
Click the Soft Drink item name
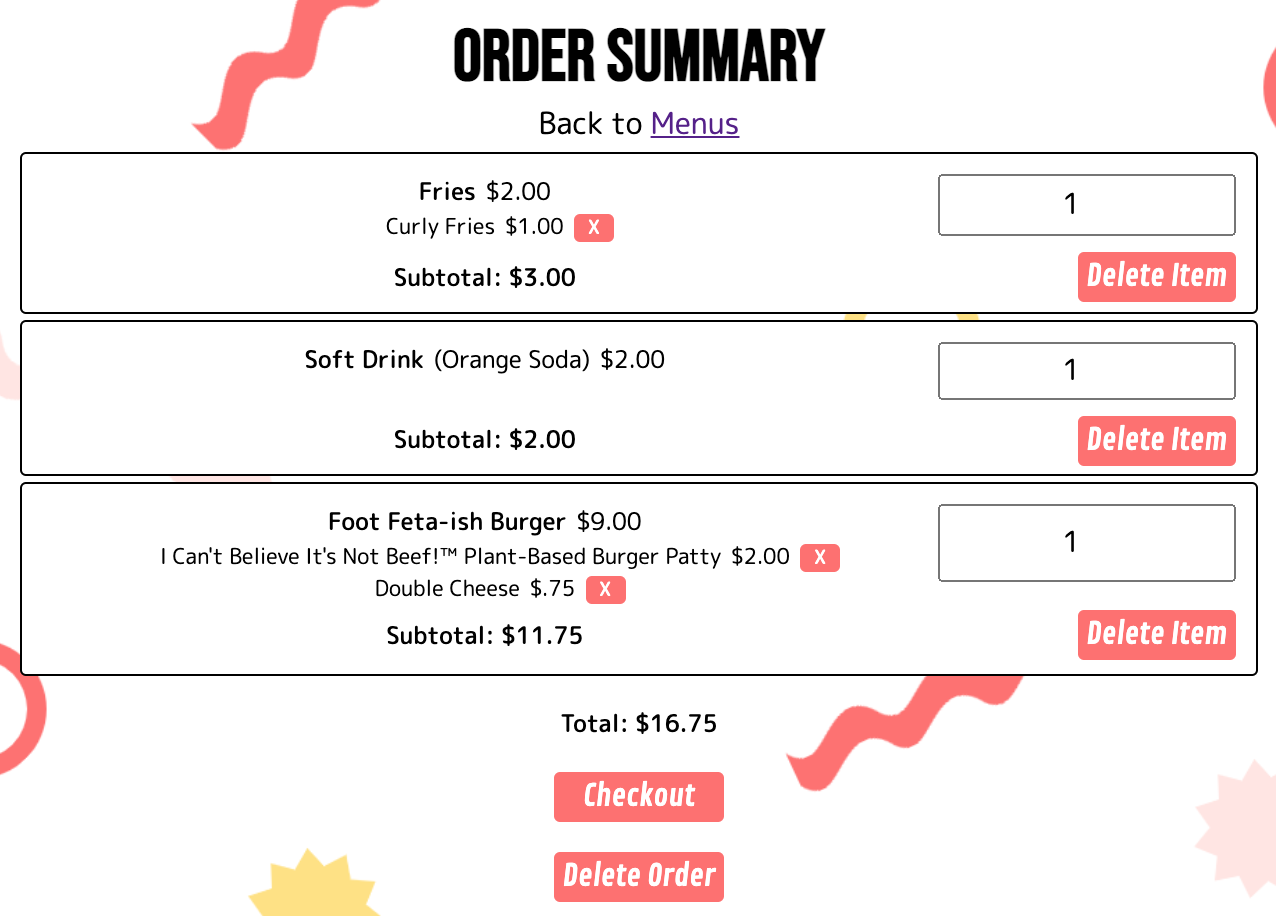click(x=364, y=360)
